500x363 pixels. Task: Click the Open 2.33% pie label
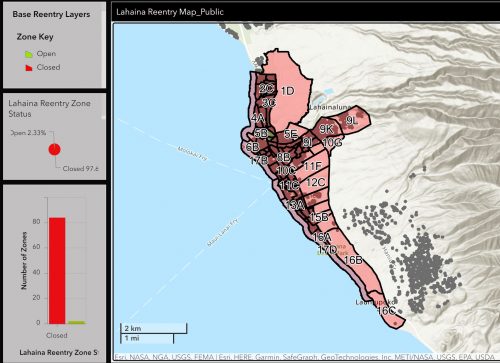[x=28, y=133]
